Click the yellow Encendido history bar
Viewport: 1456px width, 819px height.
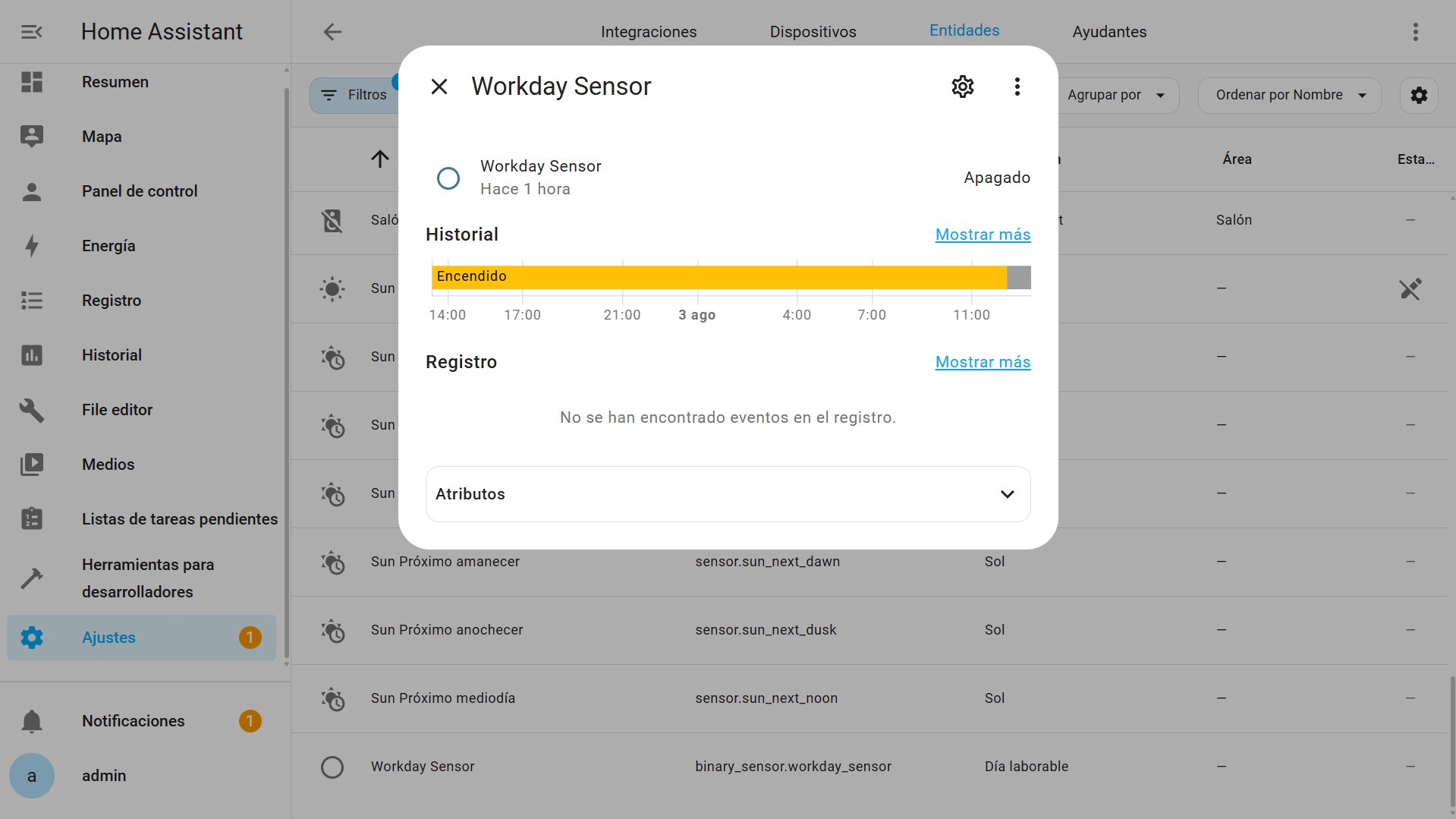tap(719, 277)
